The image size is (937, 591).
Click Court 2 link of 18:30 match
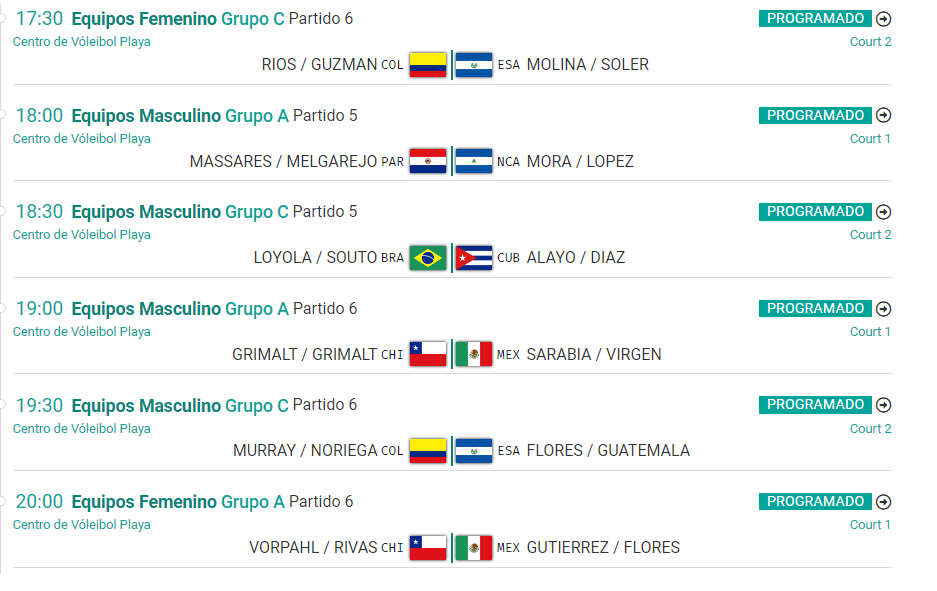(870, 235)
